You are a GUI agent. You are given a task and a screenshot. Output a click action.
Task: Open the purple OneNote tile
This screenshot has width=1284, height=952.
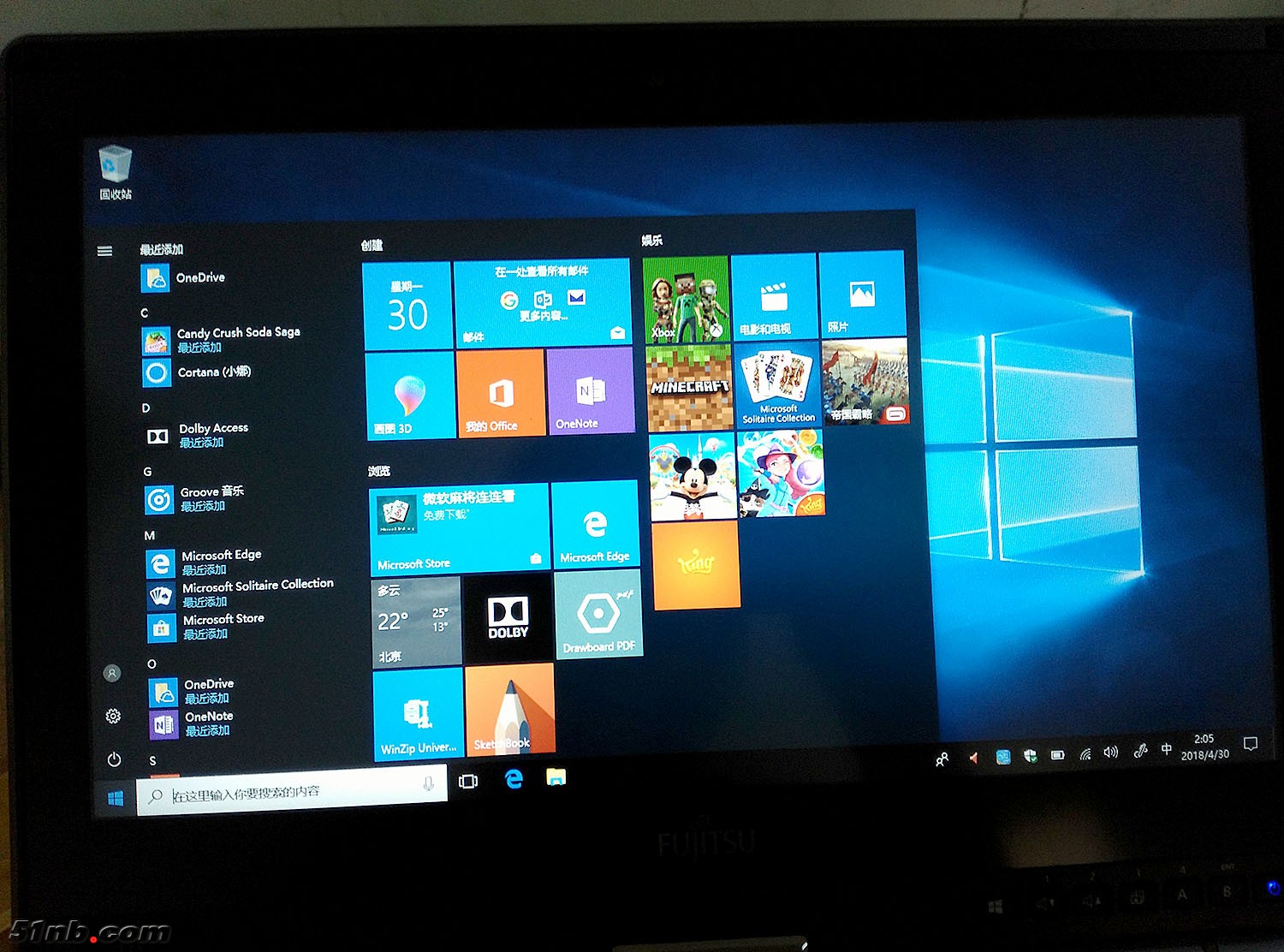[x=591, y=390]
